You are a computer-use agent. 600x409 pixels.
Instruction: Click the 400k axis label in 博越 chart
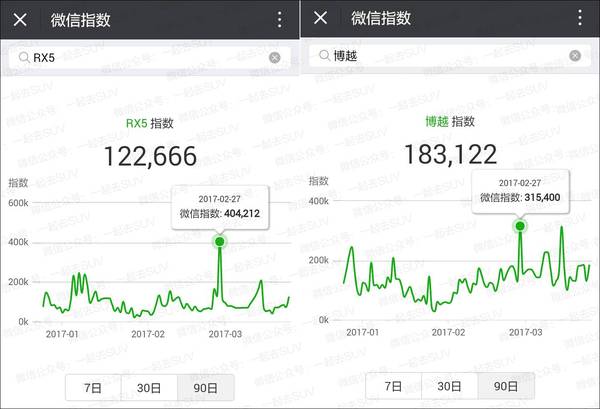(x=319, y=201)
